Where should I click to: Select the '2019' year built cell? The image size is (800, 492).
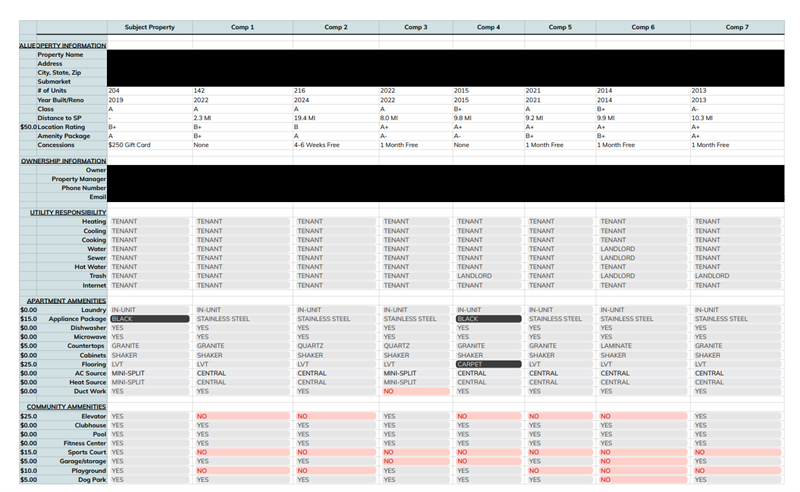(149, 100)
